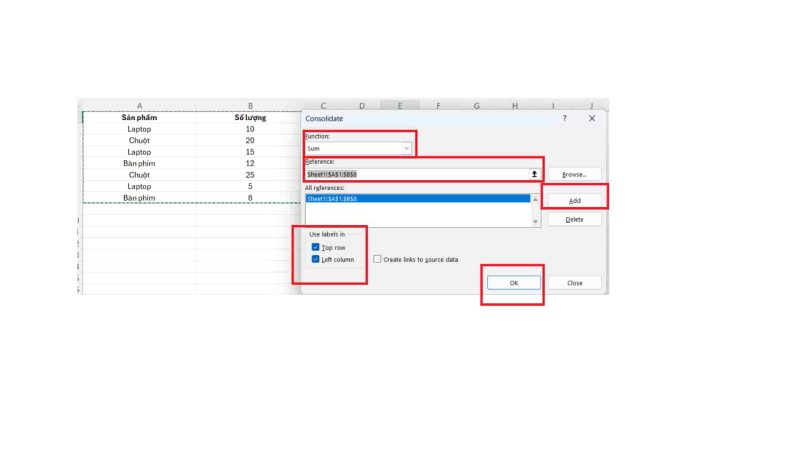Click the Browse... button

pos(574,174)
